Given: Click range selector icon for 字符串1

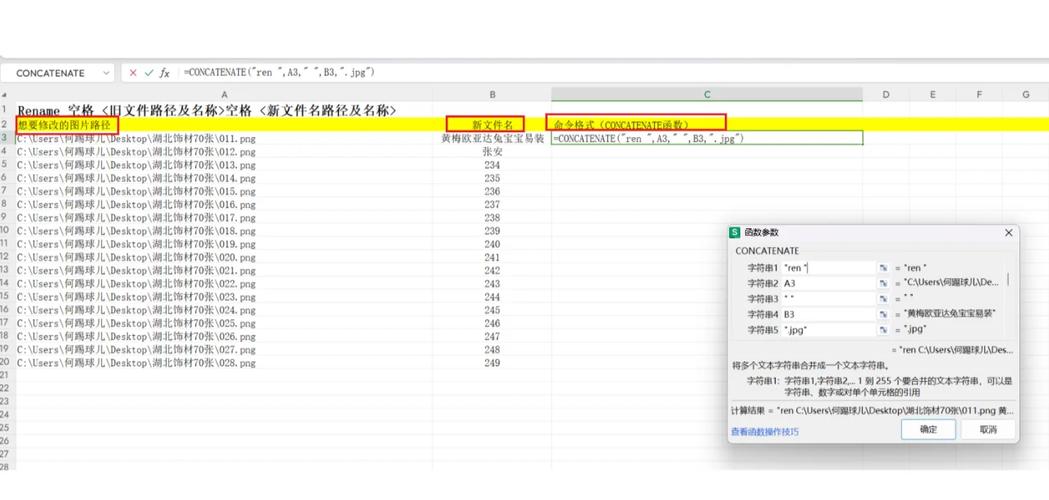Looking at the screenshot, I should [883, 268].
